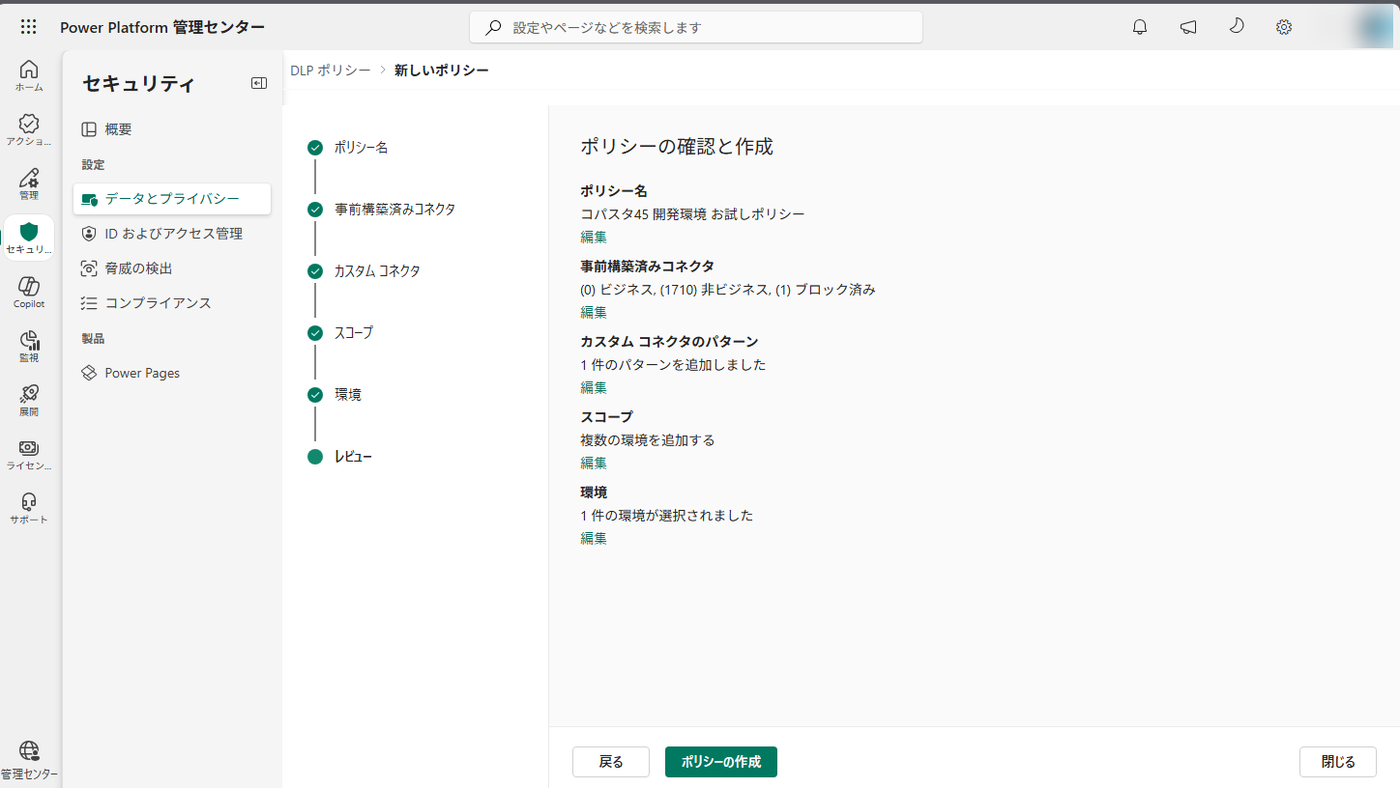Select the Security shield rail icon
Image resolution: width=1400 pixels, height=788 pixels.
[29, 237]
